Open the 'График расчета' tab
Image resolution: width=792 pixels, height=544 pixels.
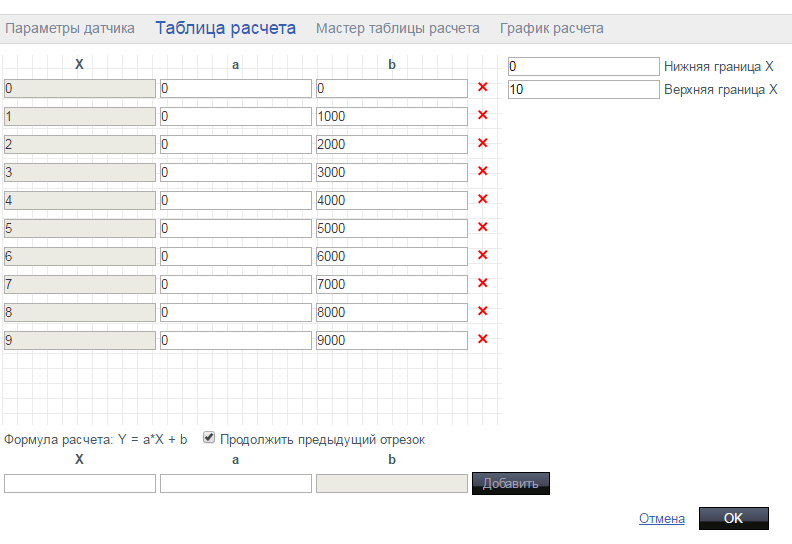point(551,29)
